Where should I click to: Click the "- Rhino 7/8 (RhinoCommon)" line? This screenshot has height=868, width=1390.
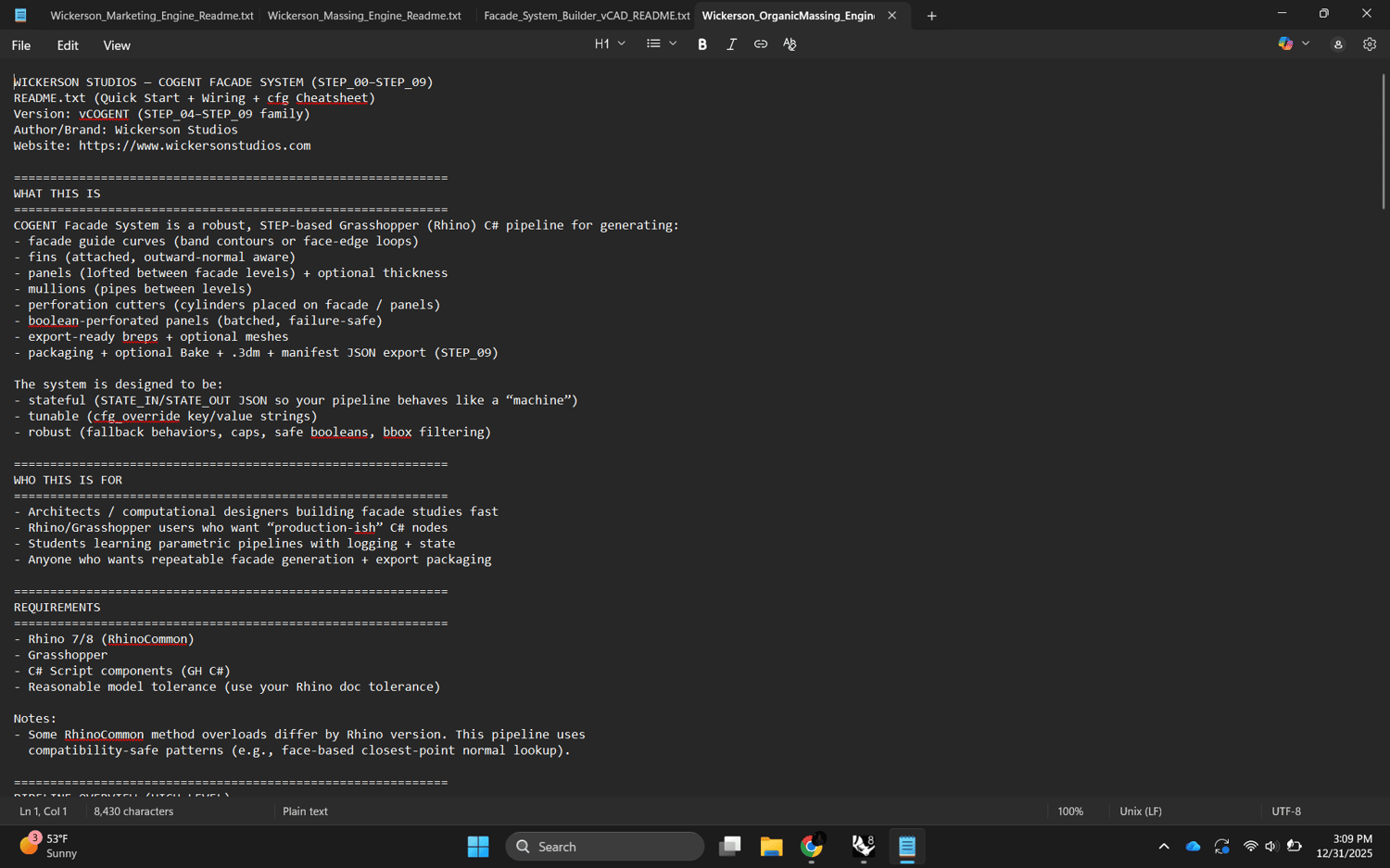click(x=104, y=639)
